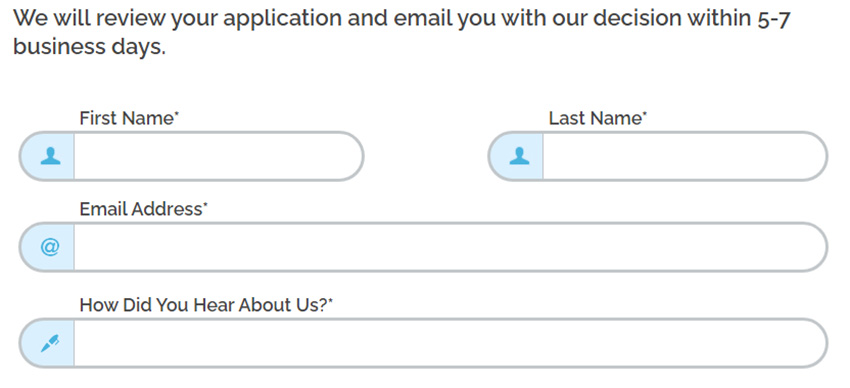The width and height of the screenshot is (850, 388).
Task: Click the asterisk after How Did You Hear About Us?
Action: (330, 301)
